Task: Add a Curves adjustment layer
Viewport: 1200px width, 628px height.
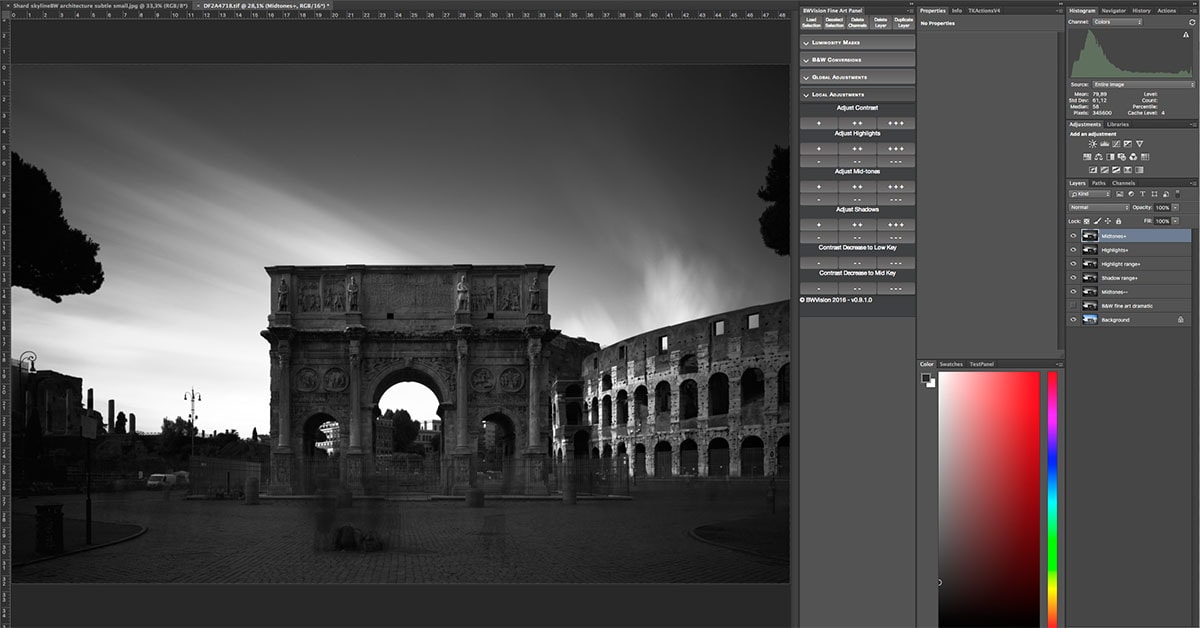Action: pyautogui.click(x=1116, y=144)
